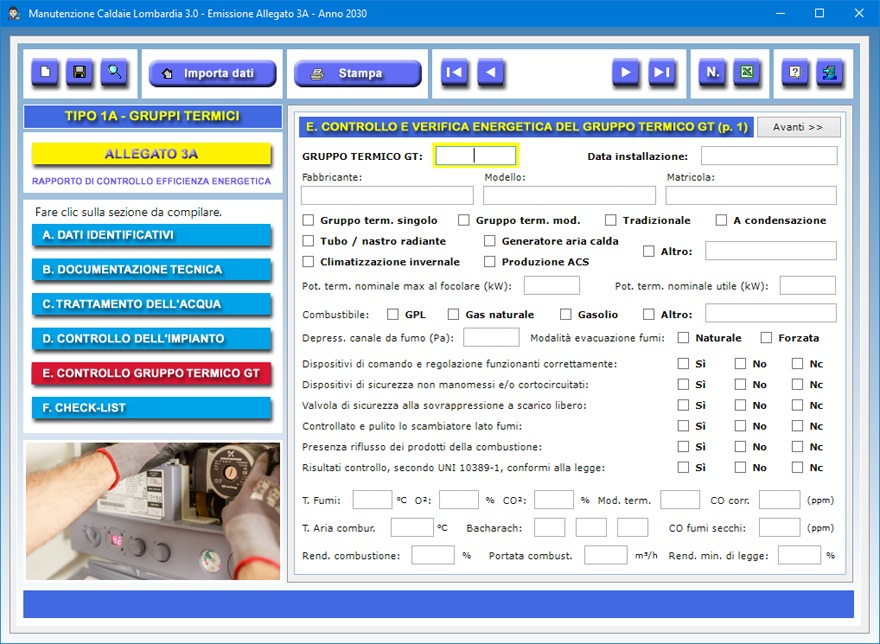Click the Depress. canale da fumo field

coord(491,337)
